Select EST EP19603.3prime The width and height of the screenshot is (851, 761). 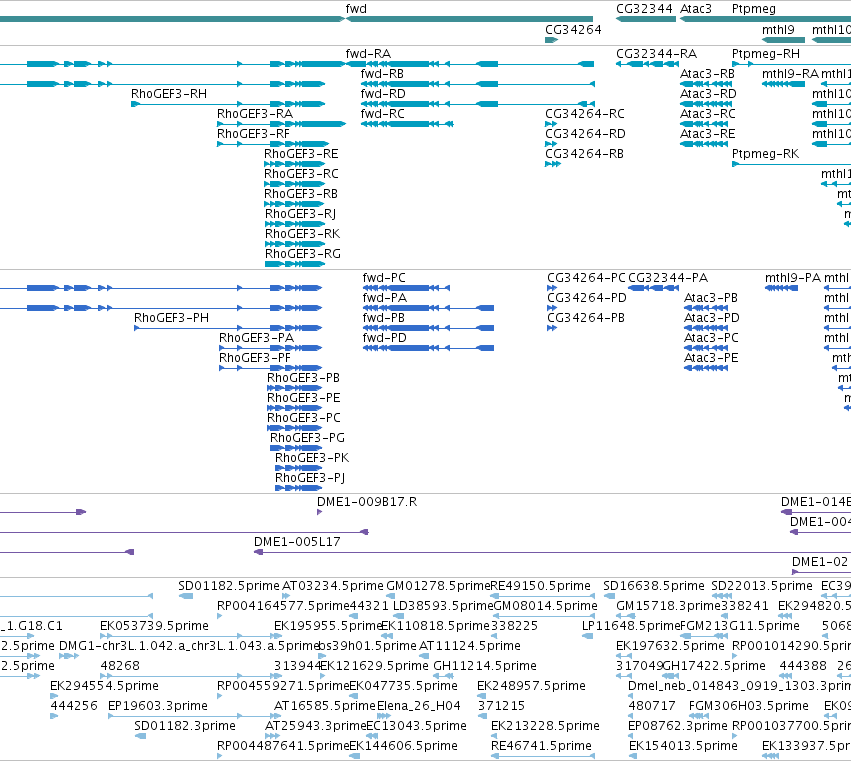[195, 717]
